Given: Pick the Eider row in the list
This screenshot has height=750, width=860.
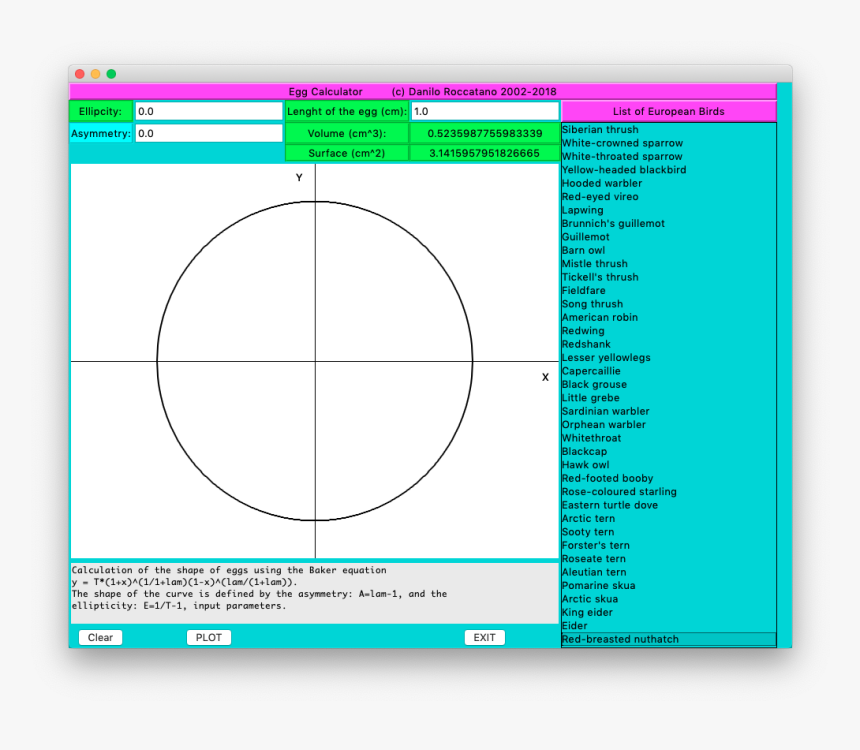Looking at the screenshot, I should 669,626.
